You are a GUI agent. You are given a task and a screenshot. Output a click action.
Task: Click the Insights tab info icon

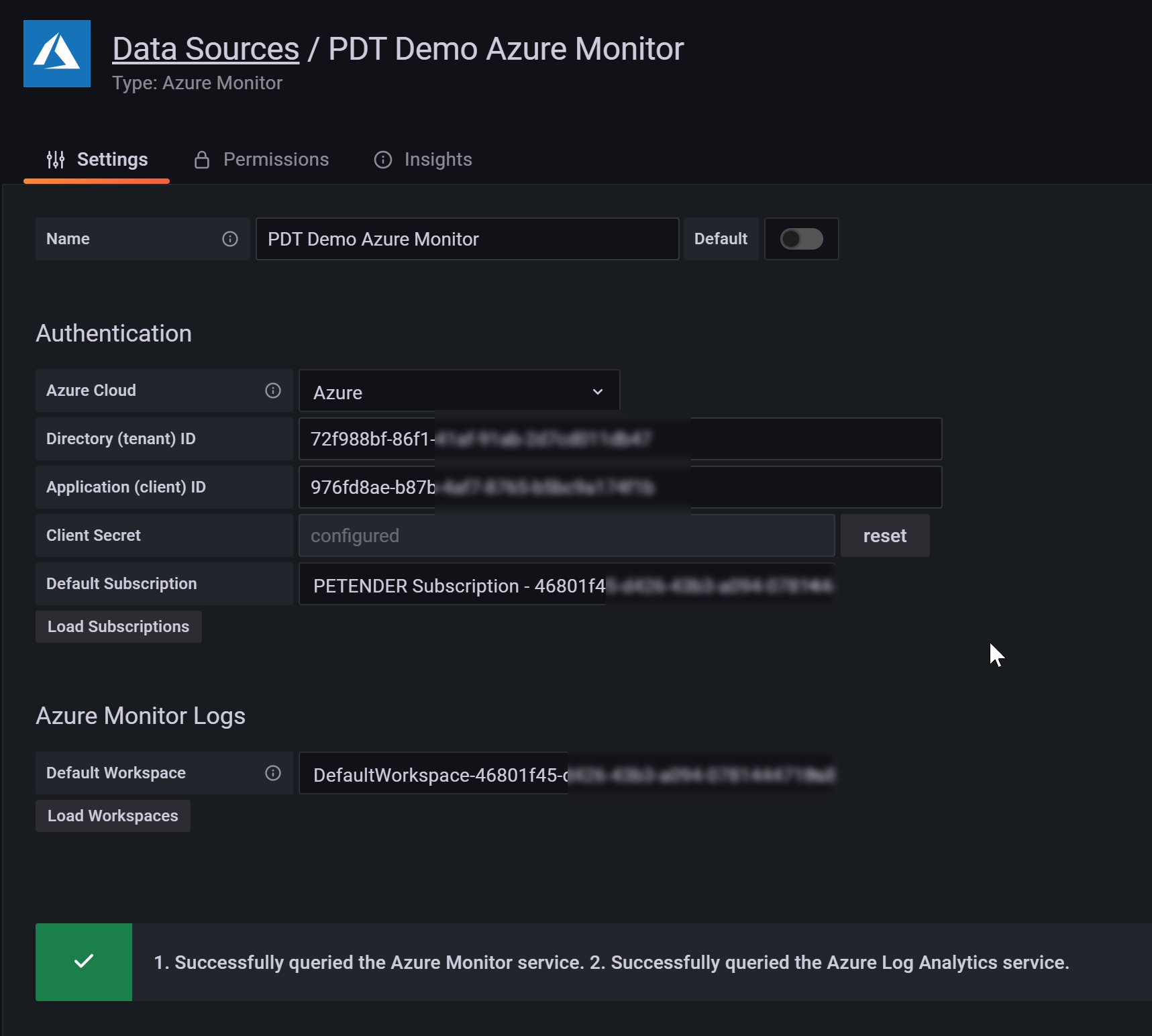383,160
